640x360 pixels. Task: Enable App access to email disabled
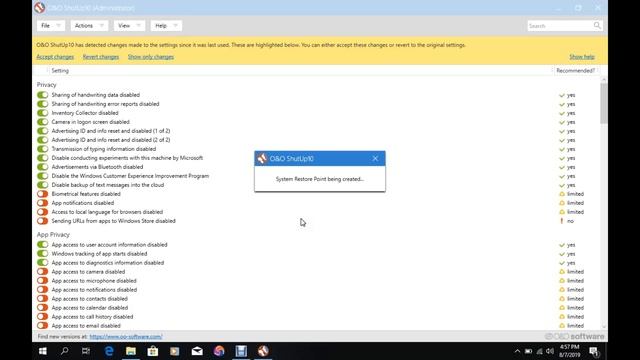tap(42, 325)
